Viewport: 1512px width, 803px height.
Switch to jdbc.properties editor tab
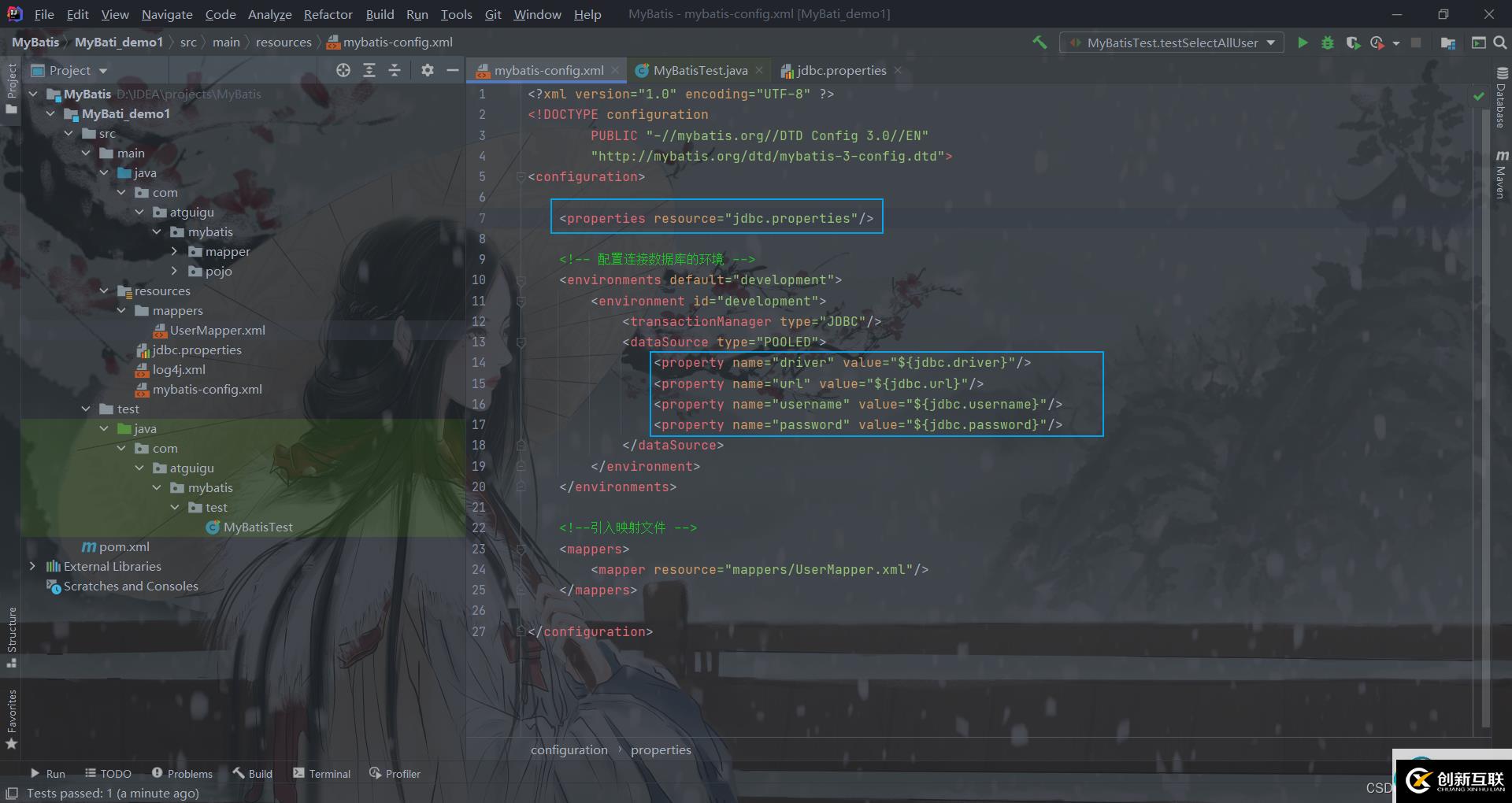coord(840,70)
